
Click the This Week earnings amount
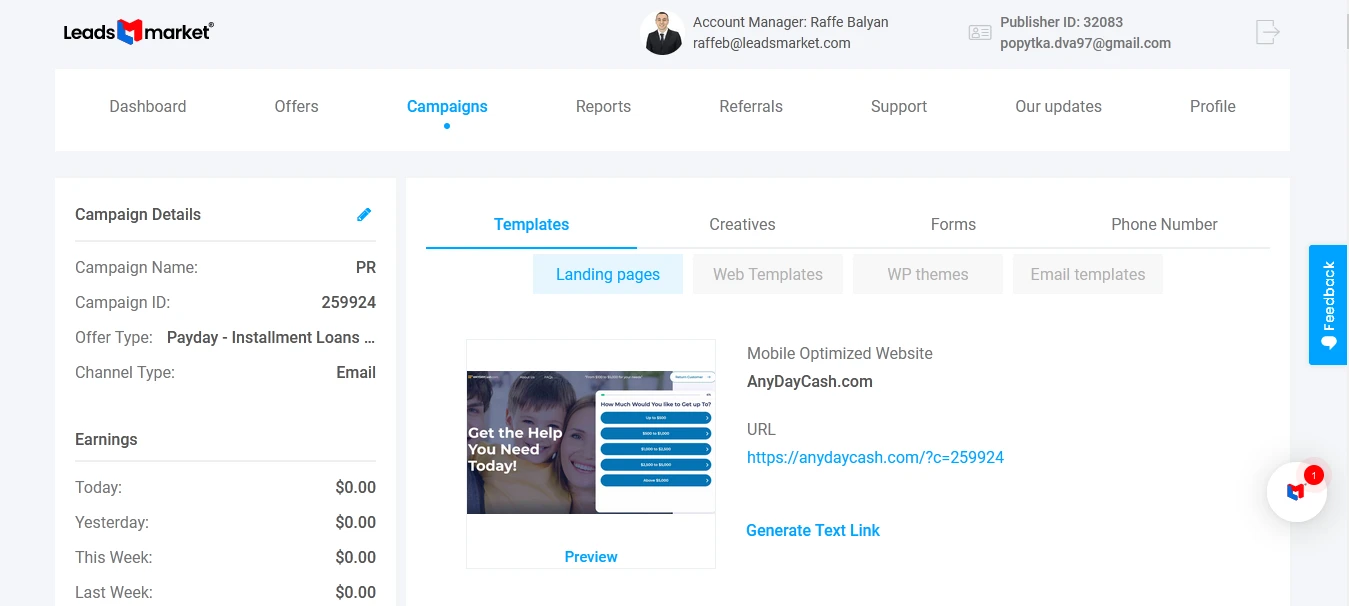tap(356, 557)
